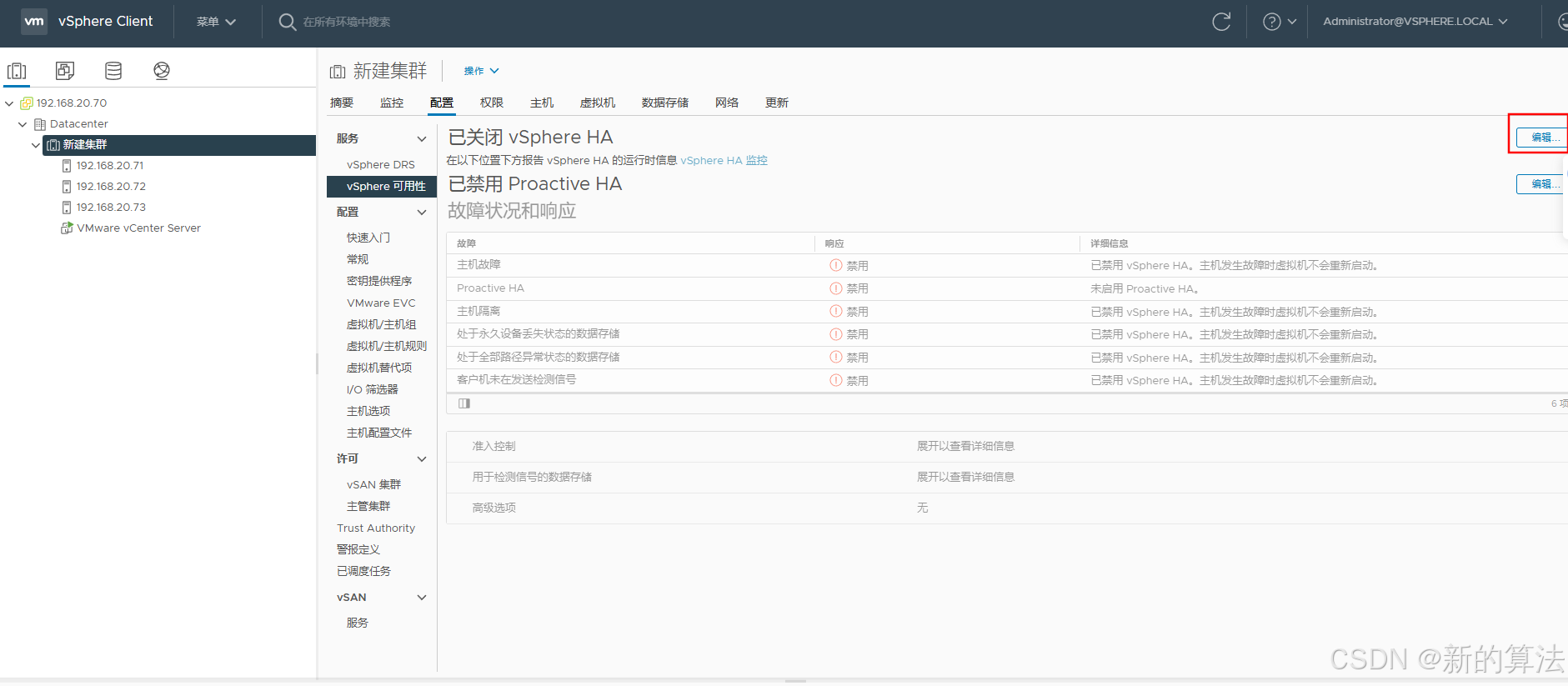
Task: Collapse the 许可 section in the sidebar
Action: click(422, 459)
